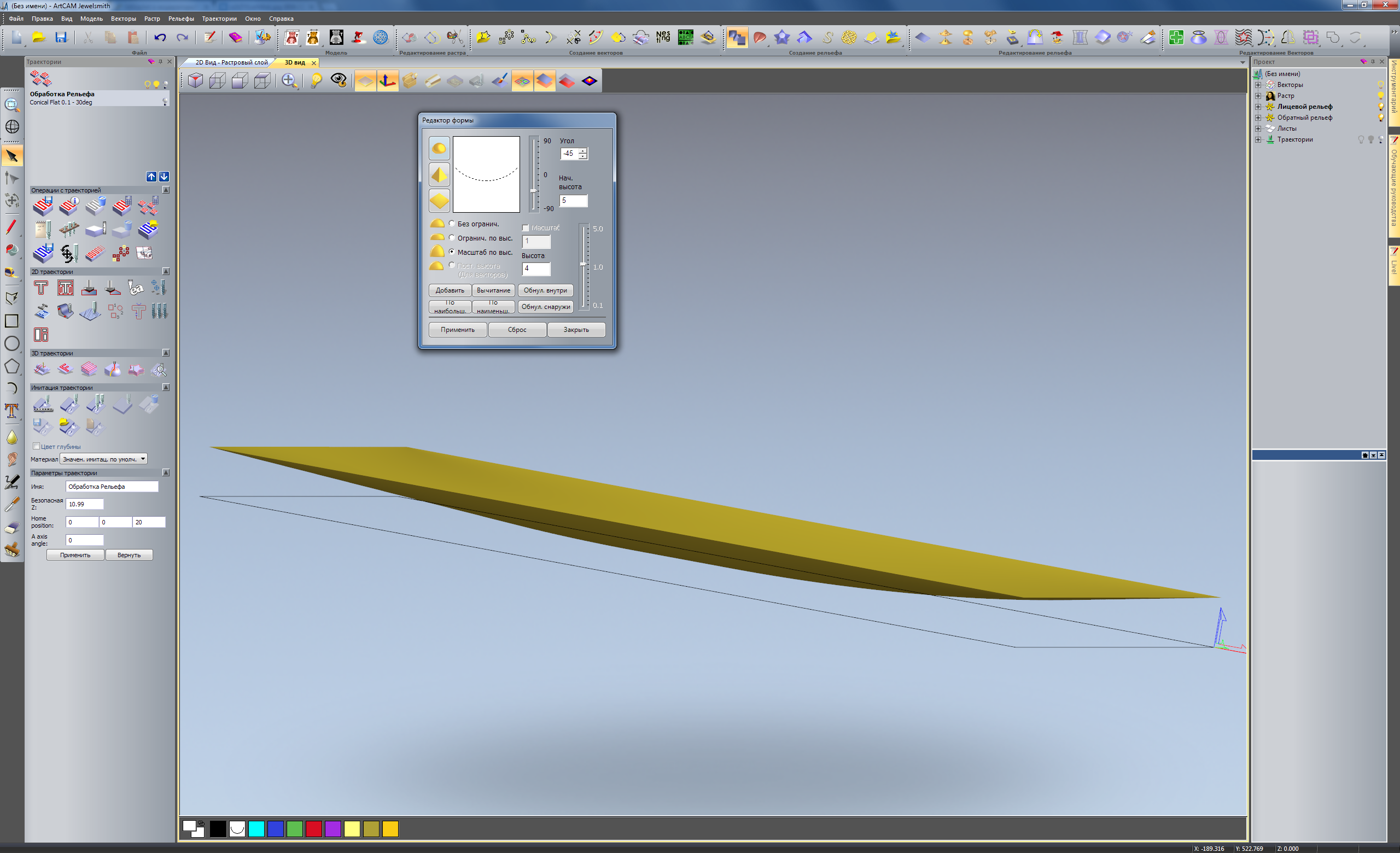Click 'Закрыть' button in shape editor

click(x=575, y=329)
